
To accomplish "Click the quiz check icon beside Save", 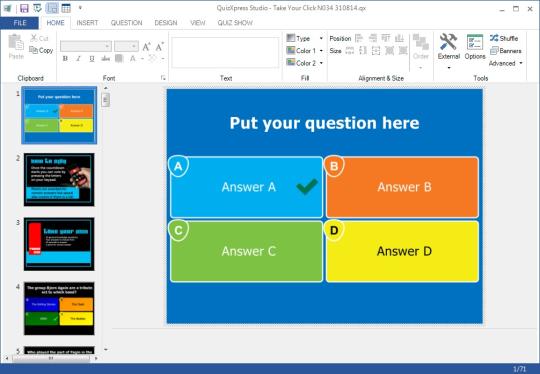I will coord(38,8).
